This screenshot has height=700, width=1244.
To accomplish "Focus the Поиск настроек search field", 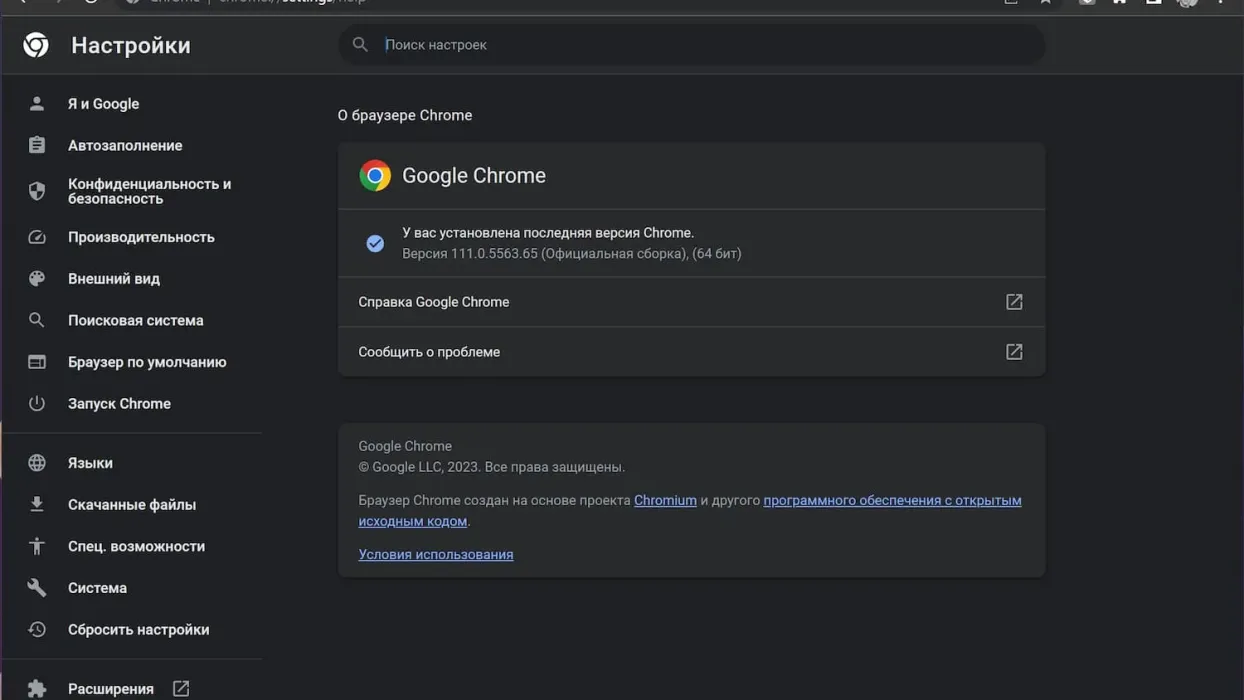I will pos(691,45).
